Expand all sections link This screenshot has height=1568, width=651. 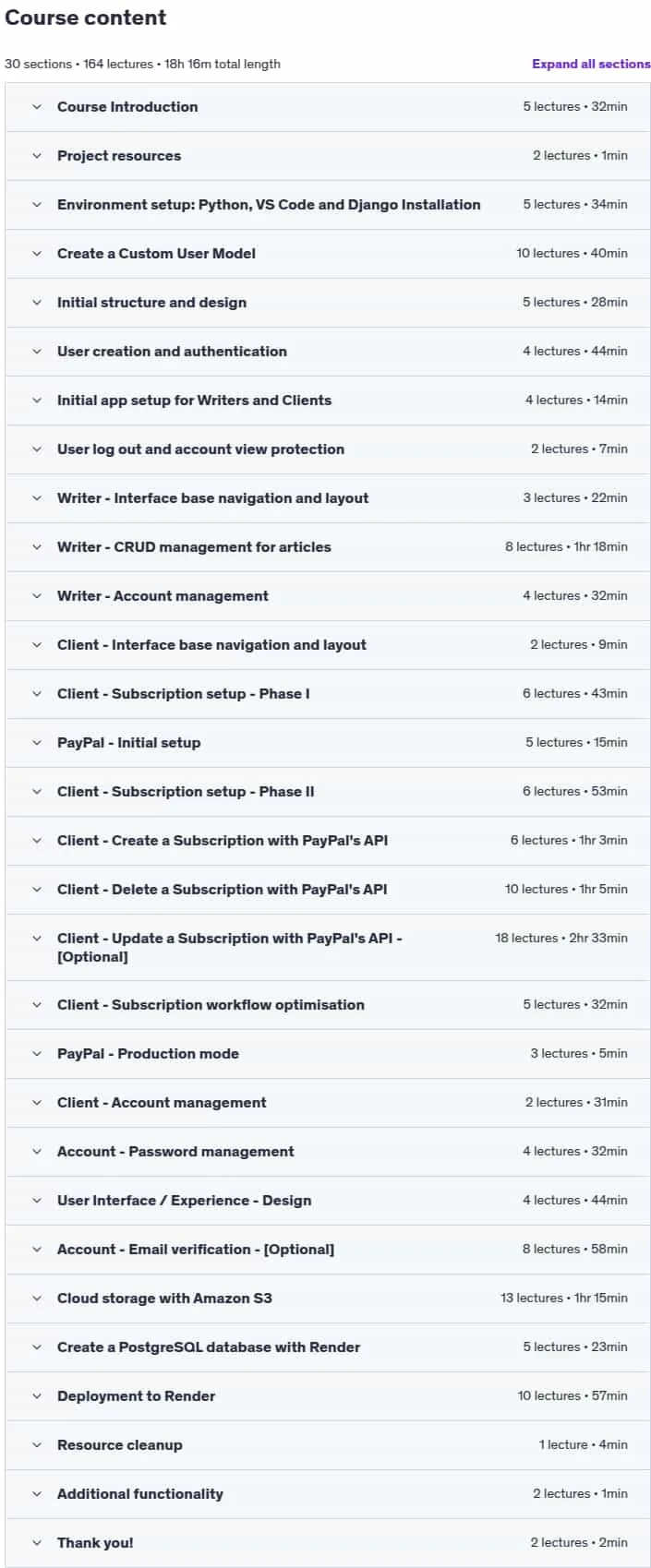coord(591,64)
